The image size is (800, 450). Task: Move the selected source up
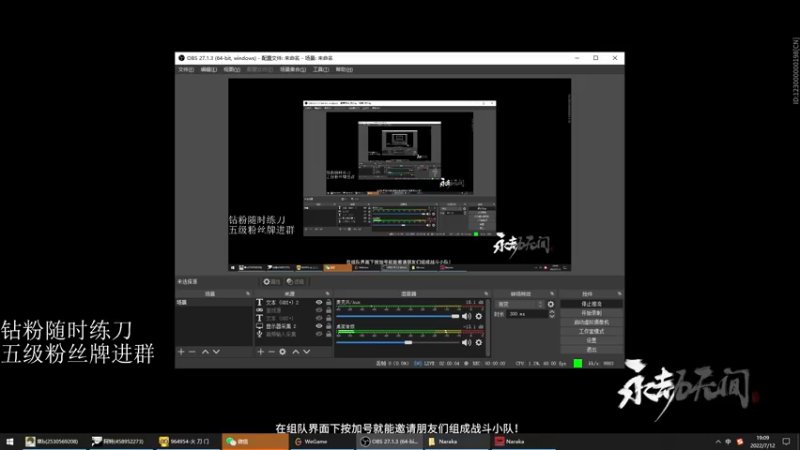295,352
